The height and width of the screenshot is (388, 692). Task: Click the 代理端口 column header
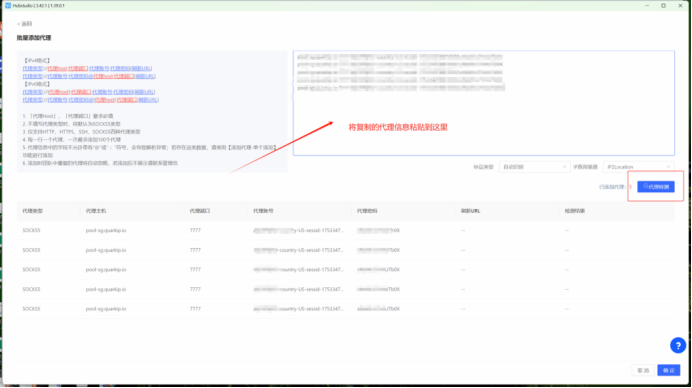(x=199, y=211)
